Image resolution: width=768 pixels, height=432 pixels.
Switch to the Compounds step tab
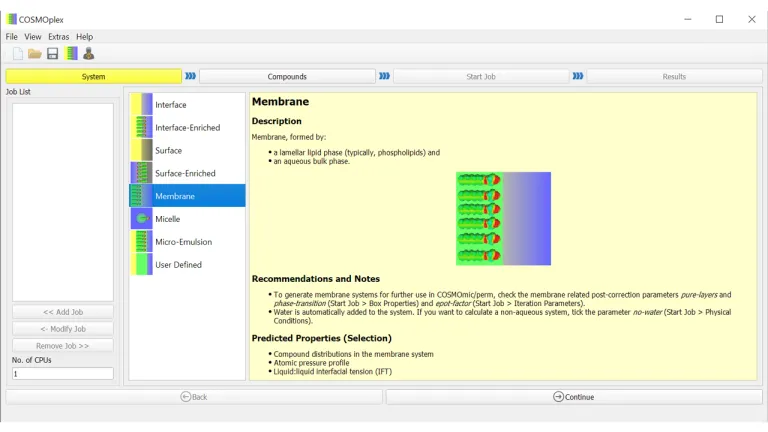click(287, 76)
